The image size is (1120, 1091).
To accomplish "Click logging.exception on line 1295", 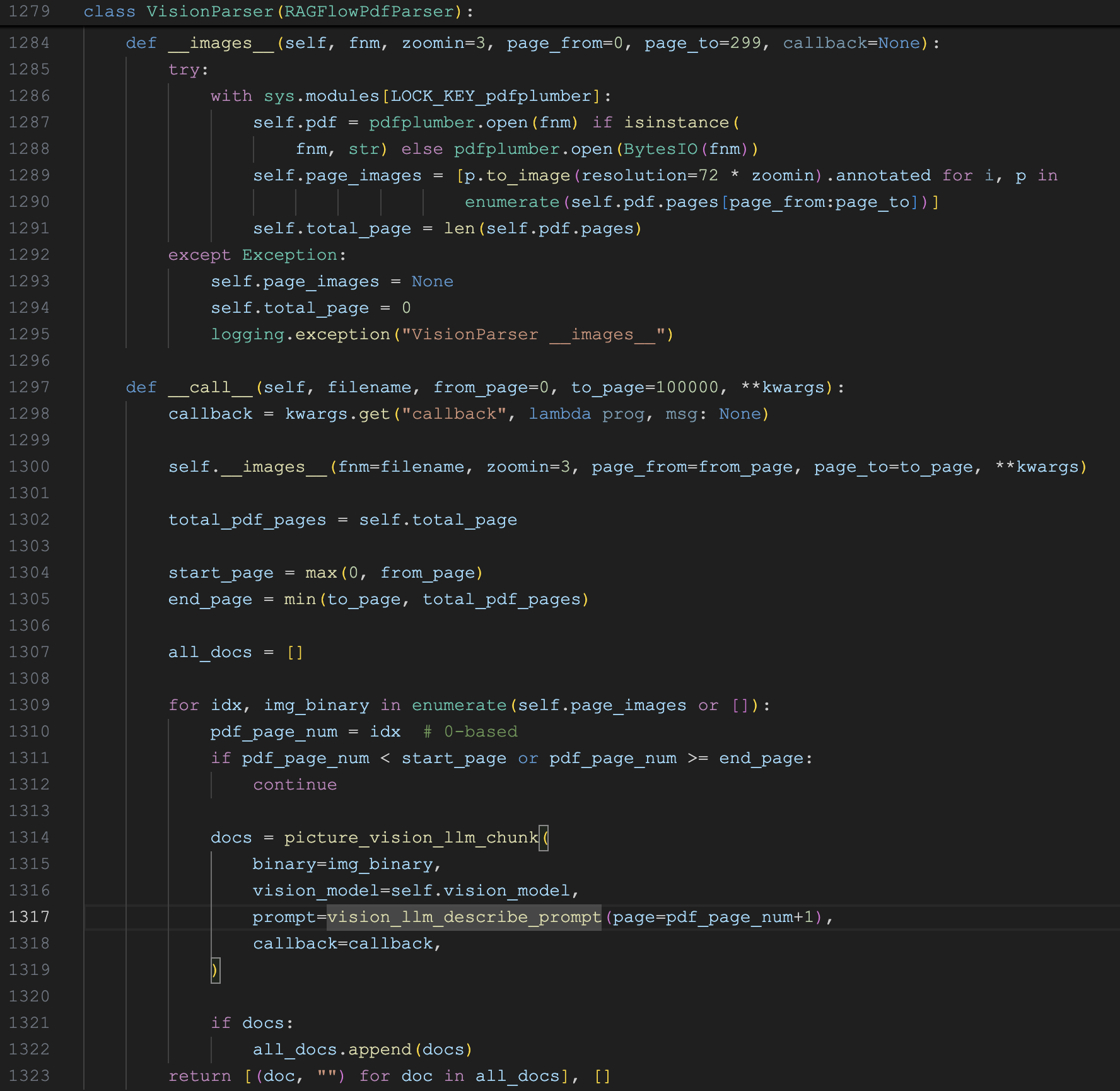I will pos(300,334).
